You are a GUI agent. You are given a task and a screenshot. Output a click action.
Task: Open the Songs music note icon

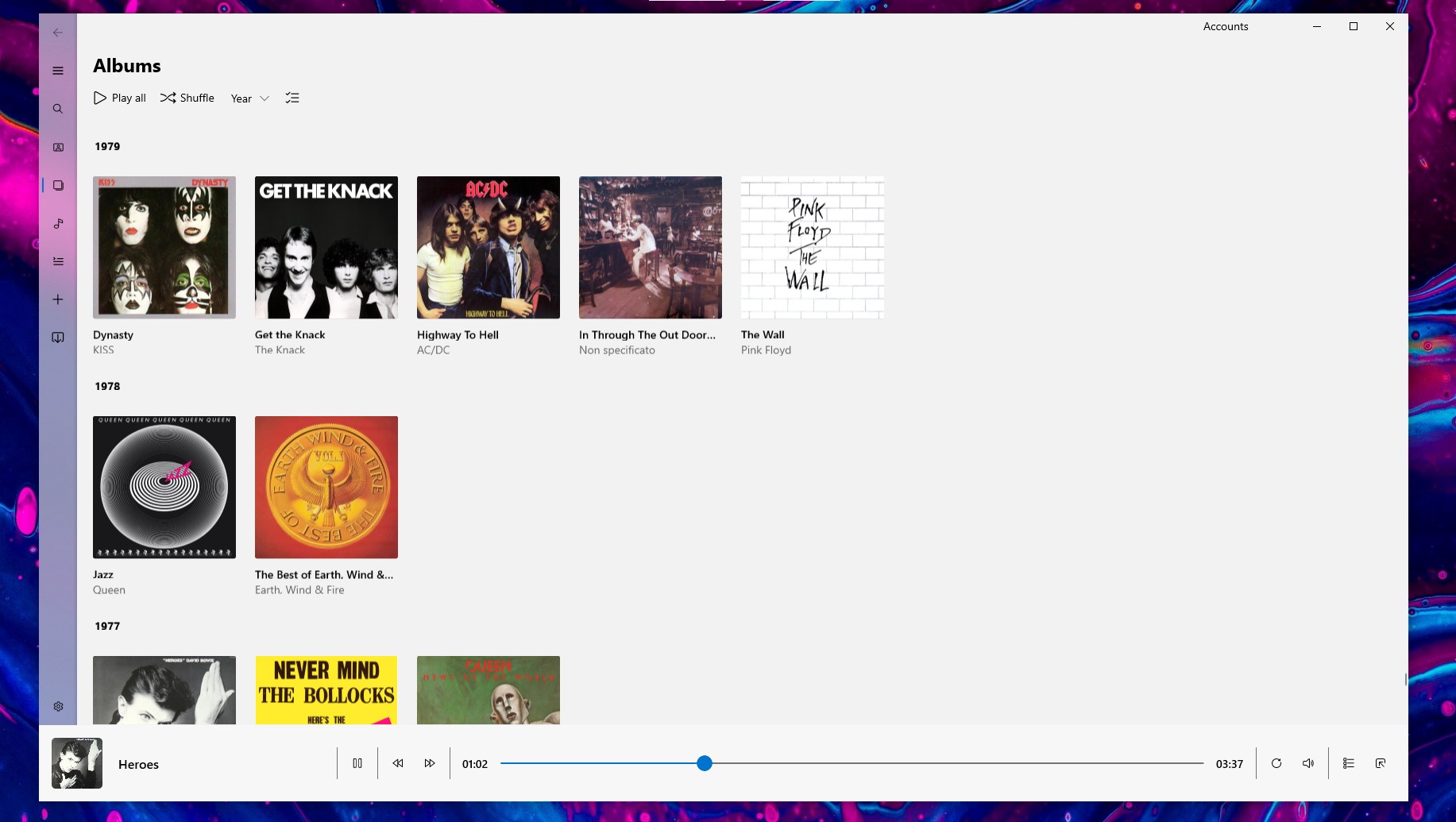coord(58,223)
